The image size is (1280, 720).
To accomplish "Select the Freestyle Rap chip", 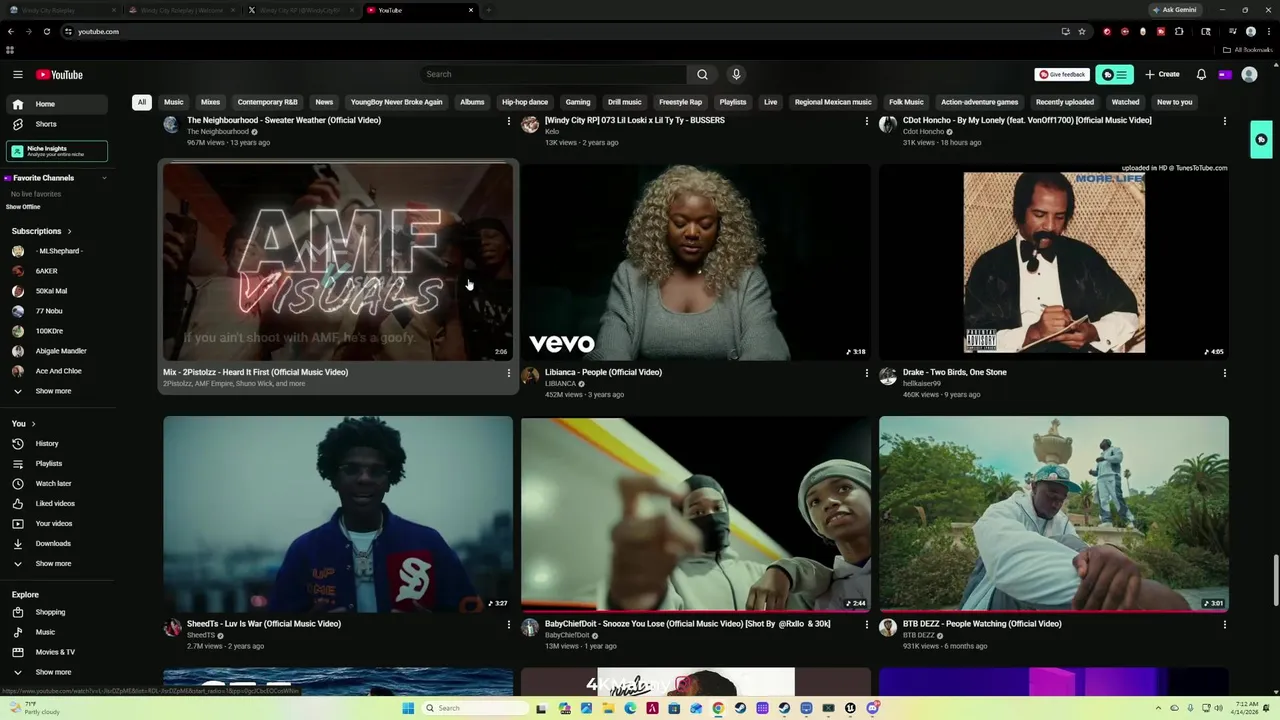I will pyautogui.click(x=680, y=102).
